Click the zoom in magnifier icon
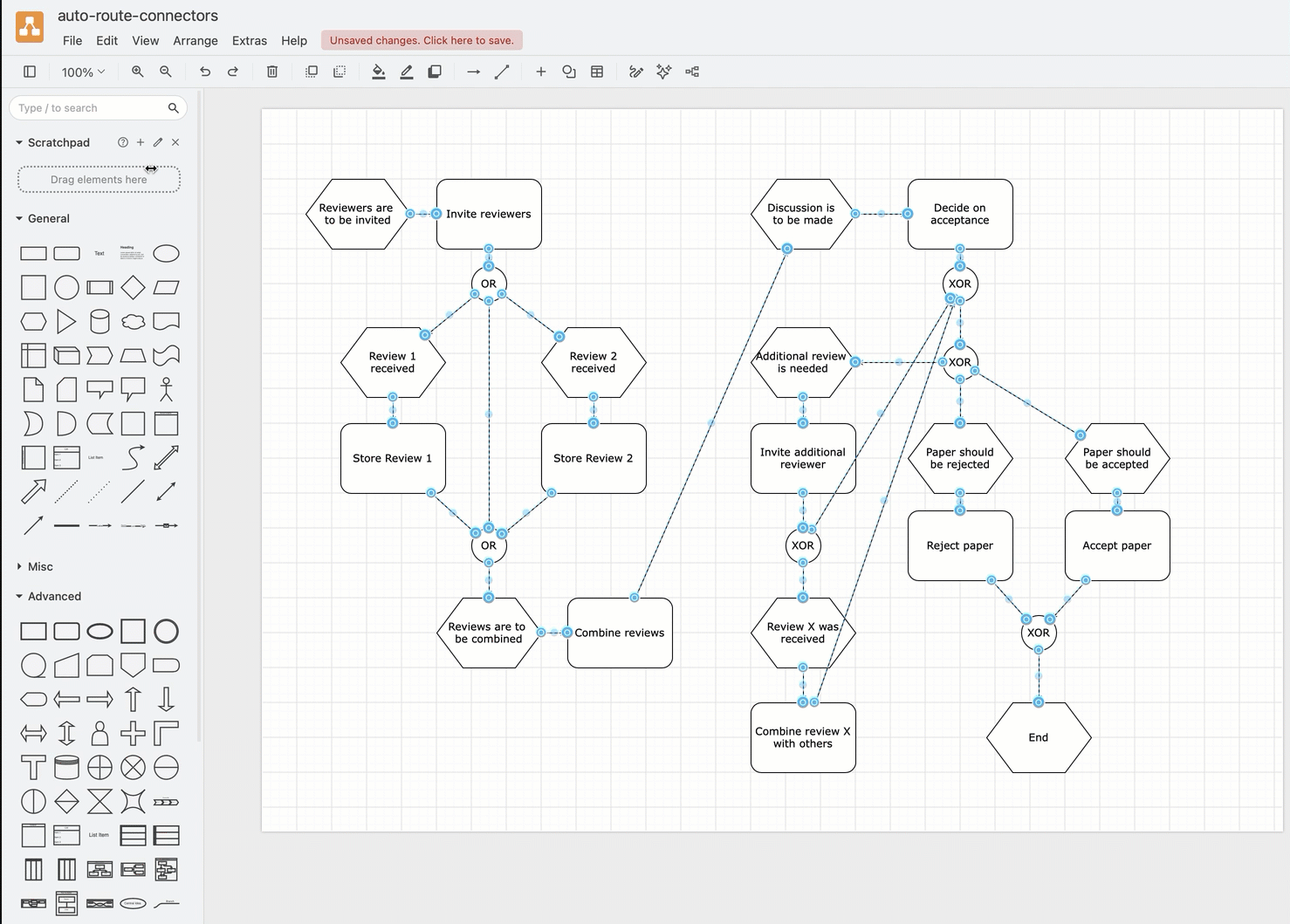Screen dimensions: 1290x924 tap(137, 72)
